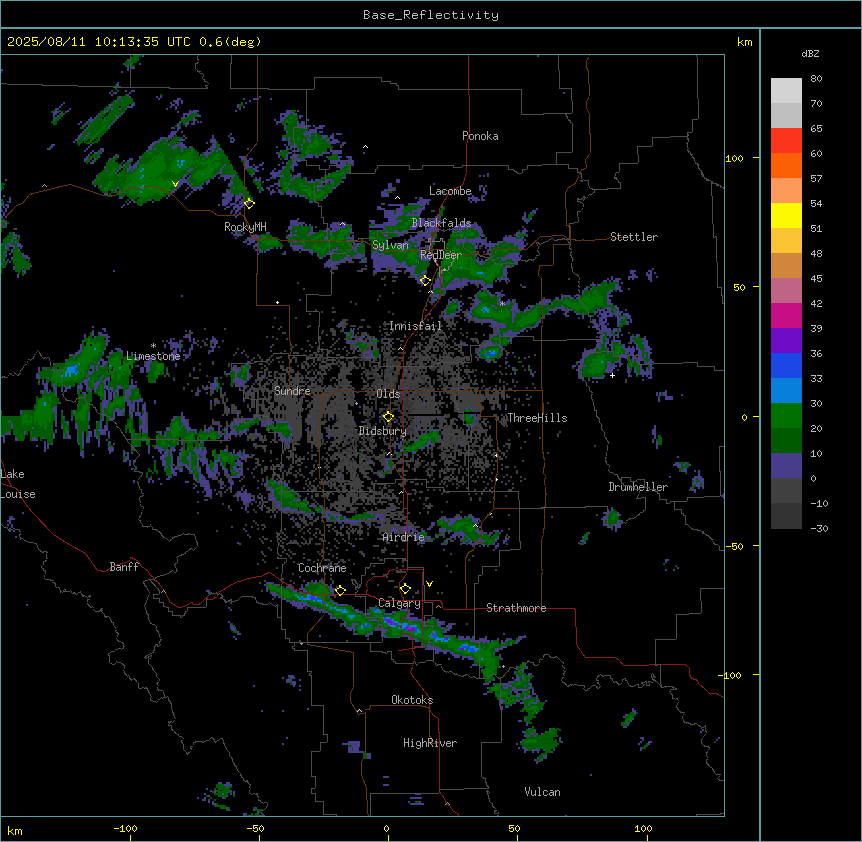The image size is (862, 842).
Task: Pick the brown 48 dBZ legend swatch
Action: point(786,265)
